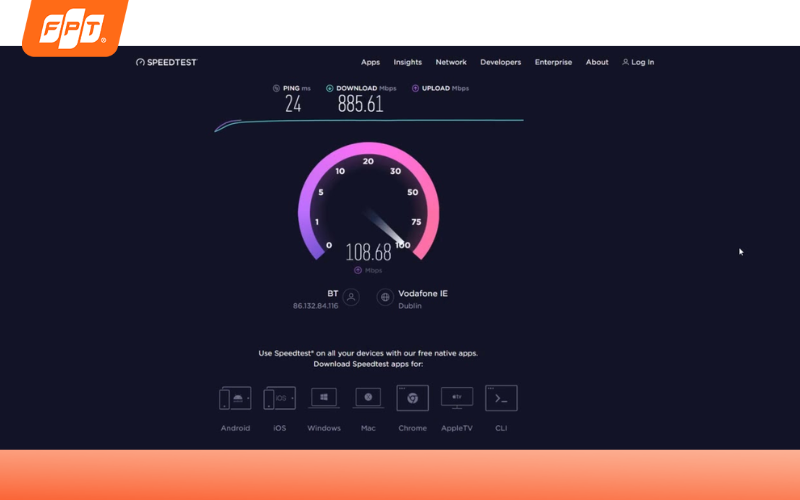Image resolution: width=800 pixels, height=500 pixels.
Task: Open the Enterprise menu item
Action: point(554,62)
